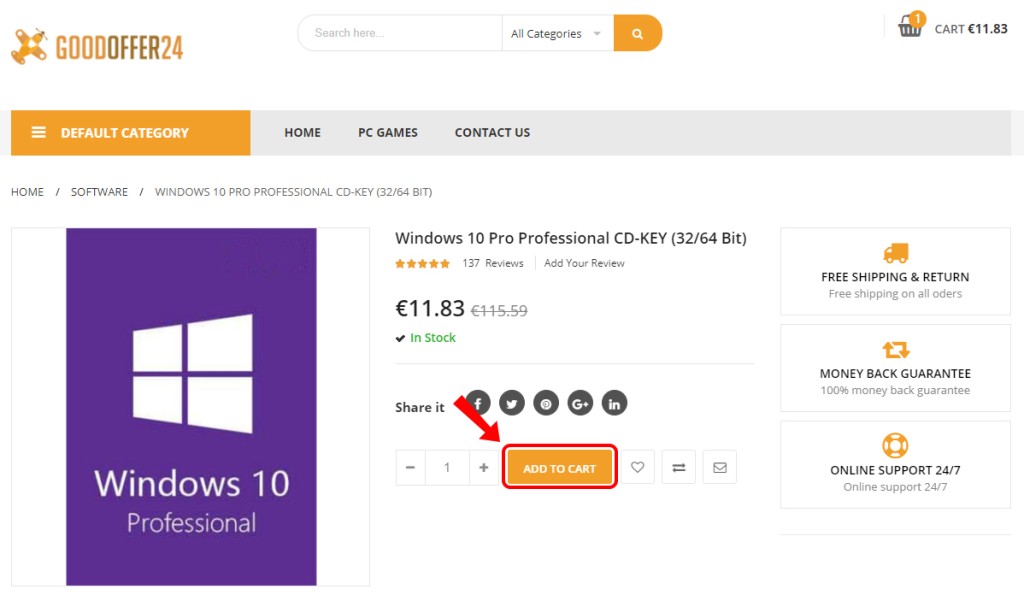Open the shopping cart basket icon
Viewport: 1024px width, 601px height.
[x=909, y=26]
